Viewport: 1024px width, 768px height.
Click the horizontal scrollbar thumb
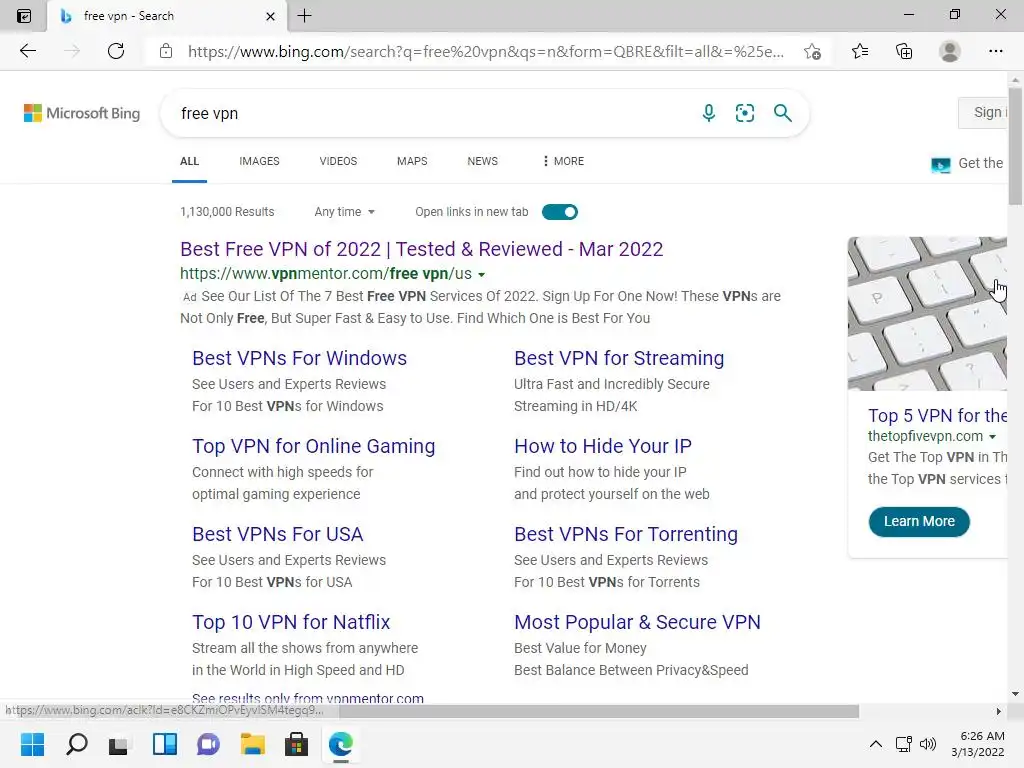point(599,711)
